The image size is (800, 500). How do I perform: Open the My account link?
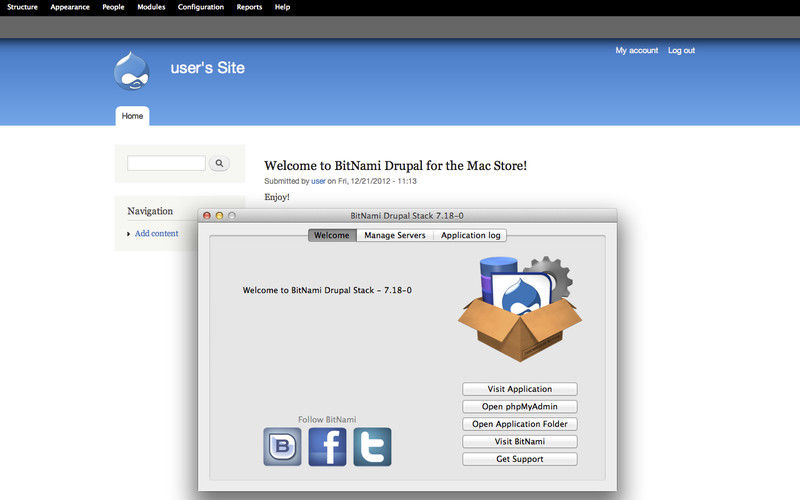coord(636,51)
